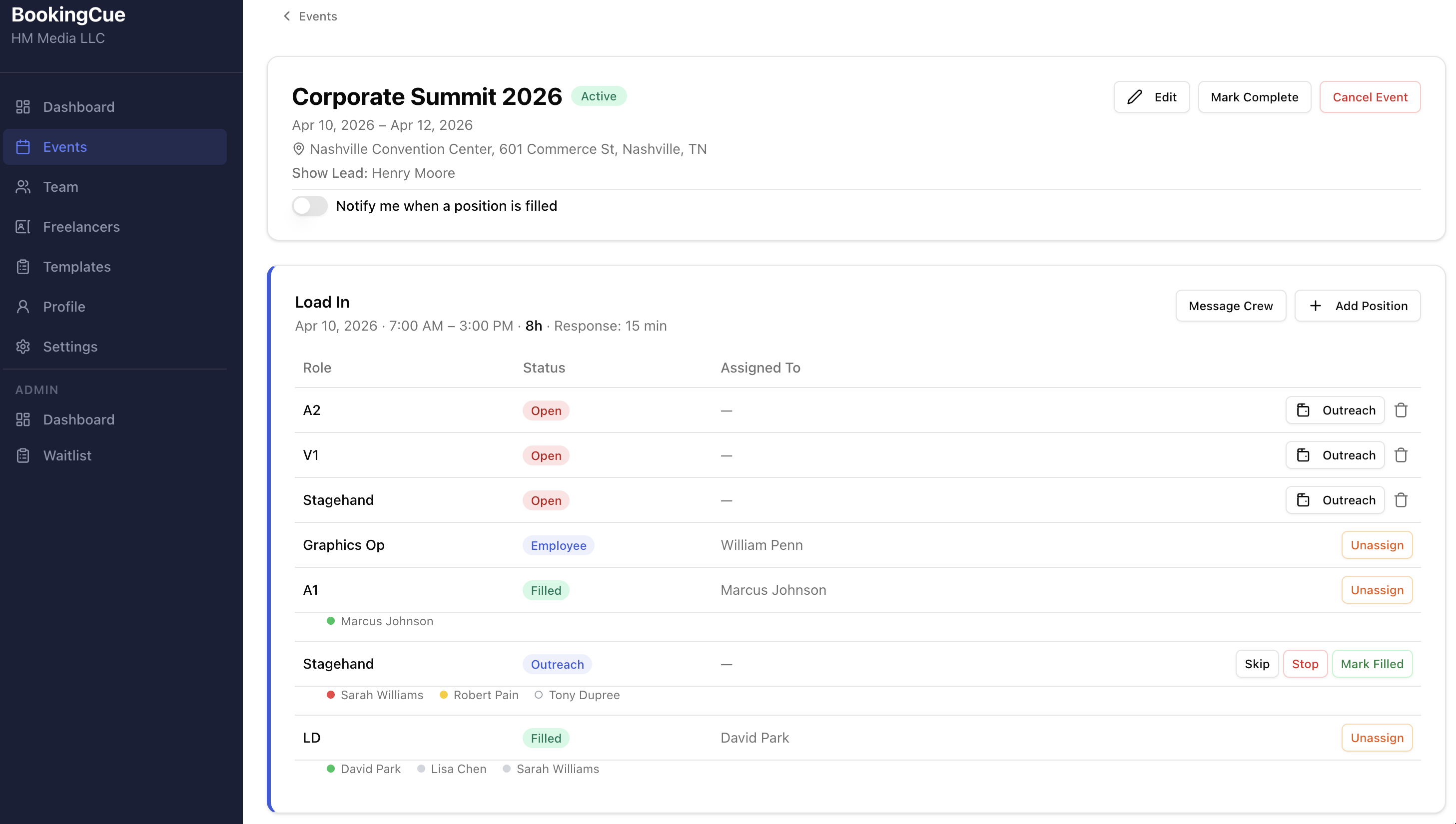Unassign David Park from the LD position
Image resolution: width=1456 pixels, height=824 pixels.
(1377, 738)
